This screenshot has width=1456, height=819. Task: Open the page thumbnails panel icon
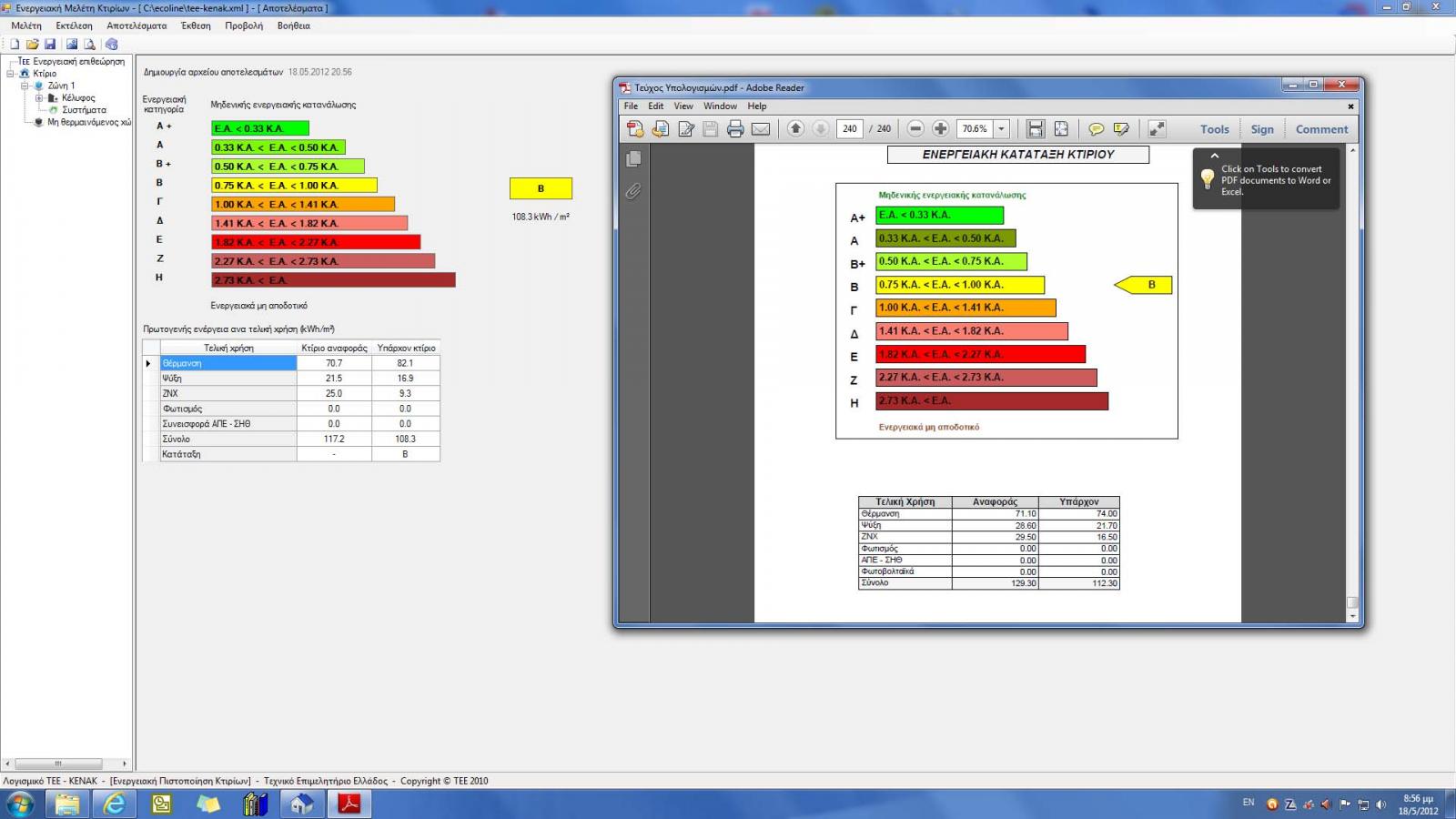633,159
